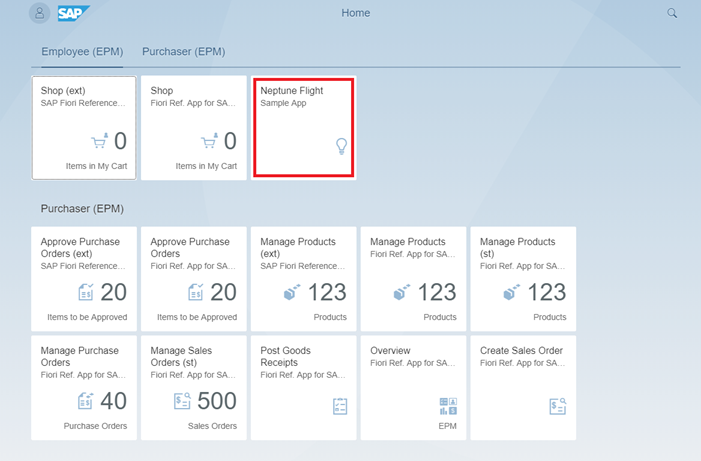This screenshot has height=461, width=701.
Task: Click 'Post Goods Receipts' tile title
Action: [285, 356]
